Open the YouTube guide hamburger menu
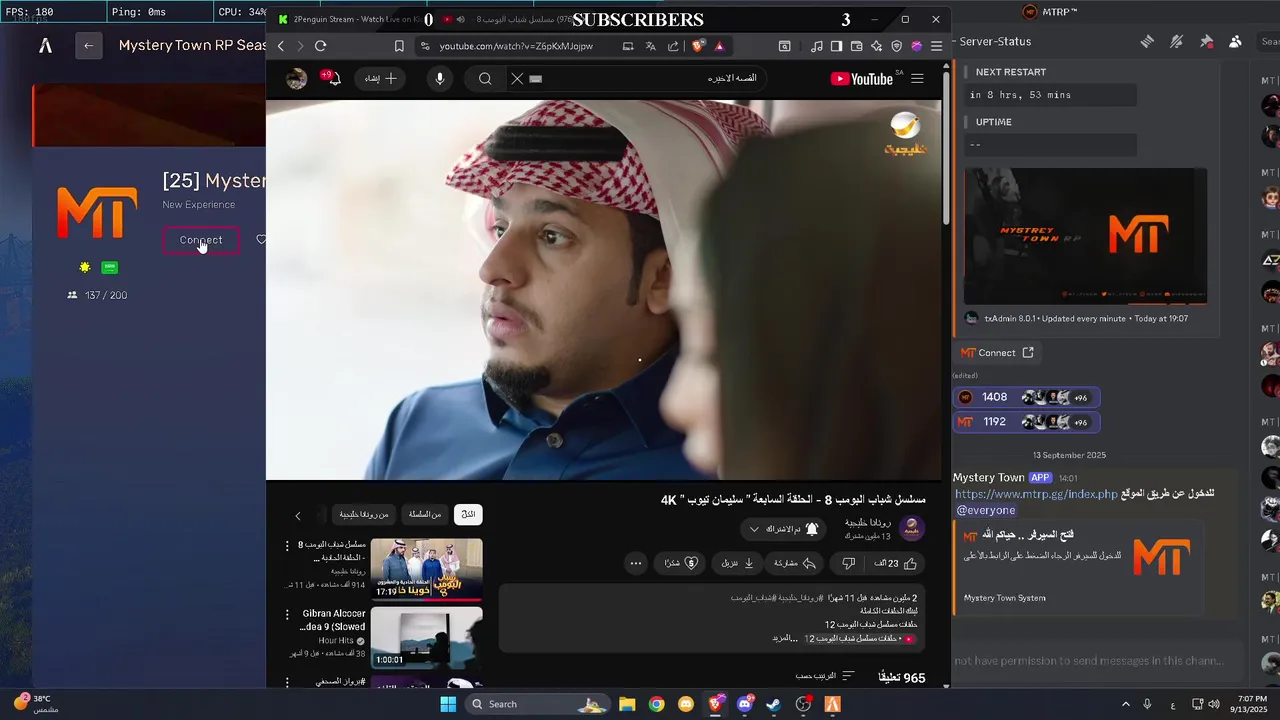 pyautogui.click(x=917, y=78)
